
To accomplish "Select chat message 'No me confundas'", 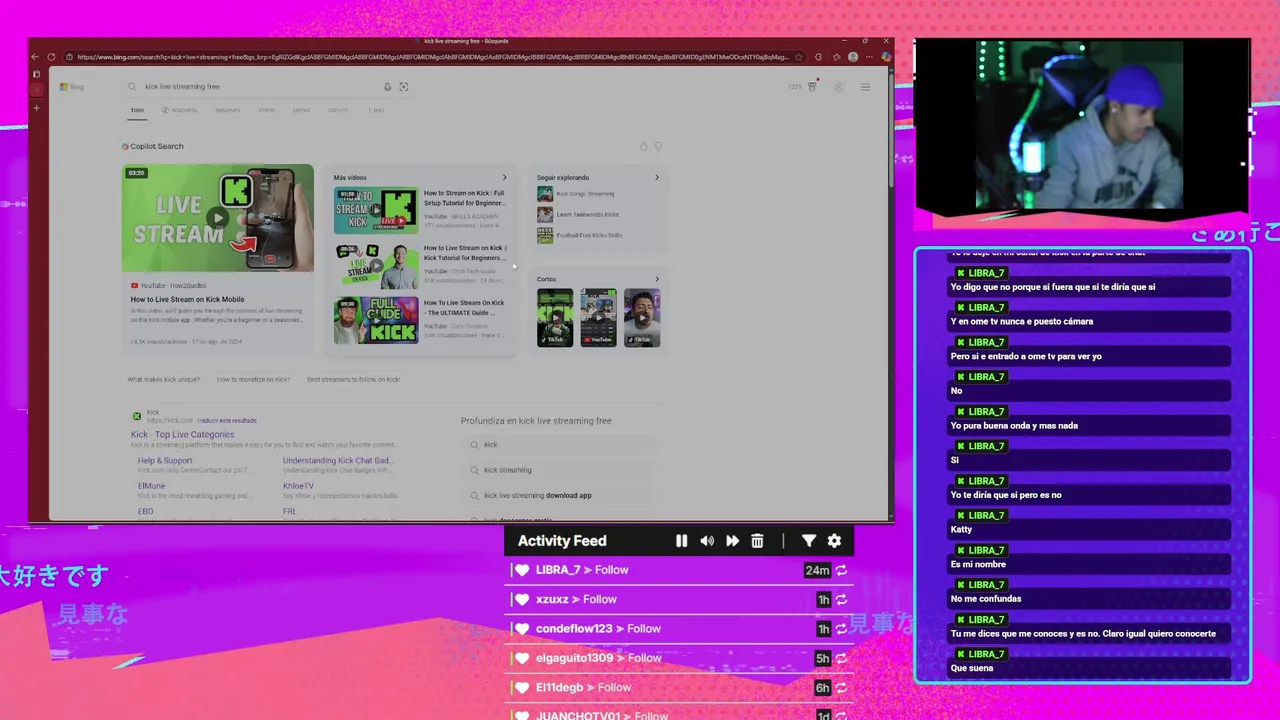I will [x=986, y=599].
